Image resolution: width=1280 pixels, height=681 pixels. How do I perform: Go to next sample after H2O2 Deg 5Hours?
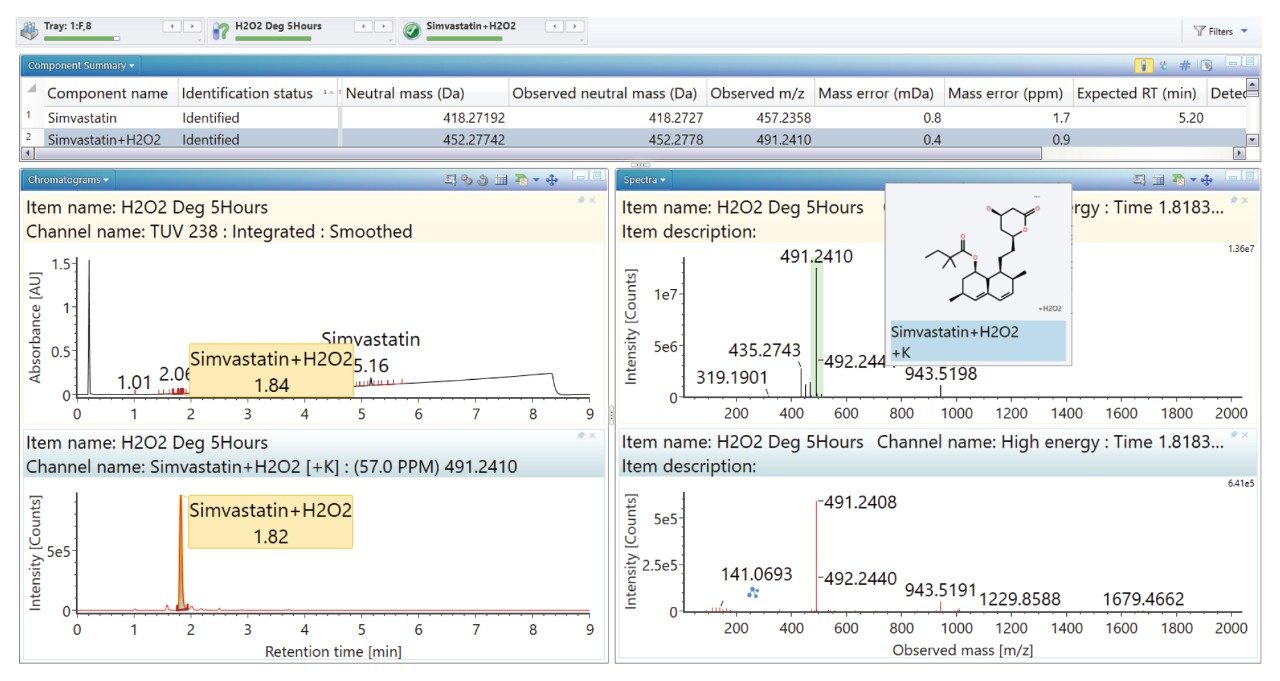pyautogui.click(x=384, y=26)
